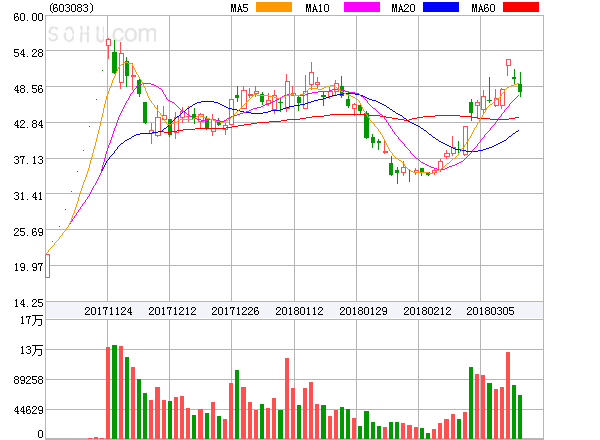Screen dimensions: 600x440
Task: Click the 54.28 price axis label
Action: (x=28, y=53)
